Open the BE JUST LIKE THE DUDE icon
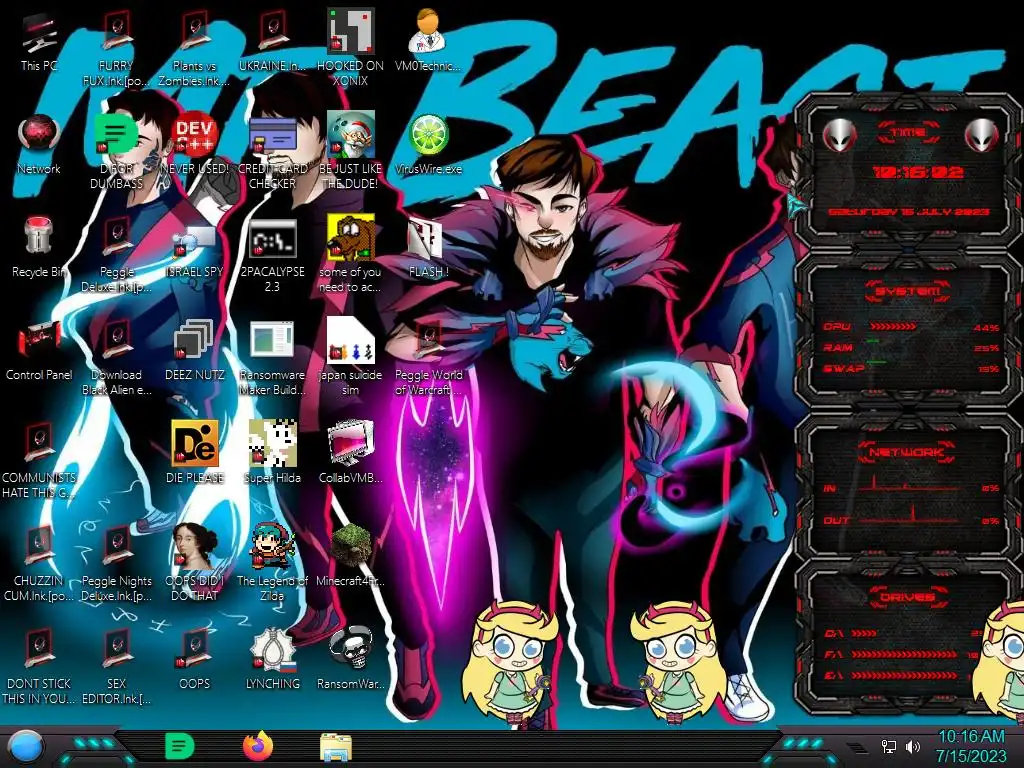The width and height of the screenshot is (1024, 768). click(350, 135)
